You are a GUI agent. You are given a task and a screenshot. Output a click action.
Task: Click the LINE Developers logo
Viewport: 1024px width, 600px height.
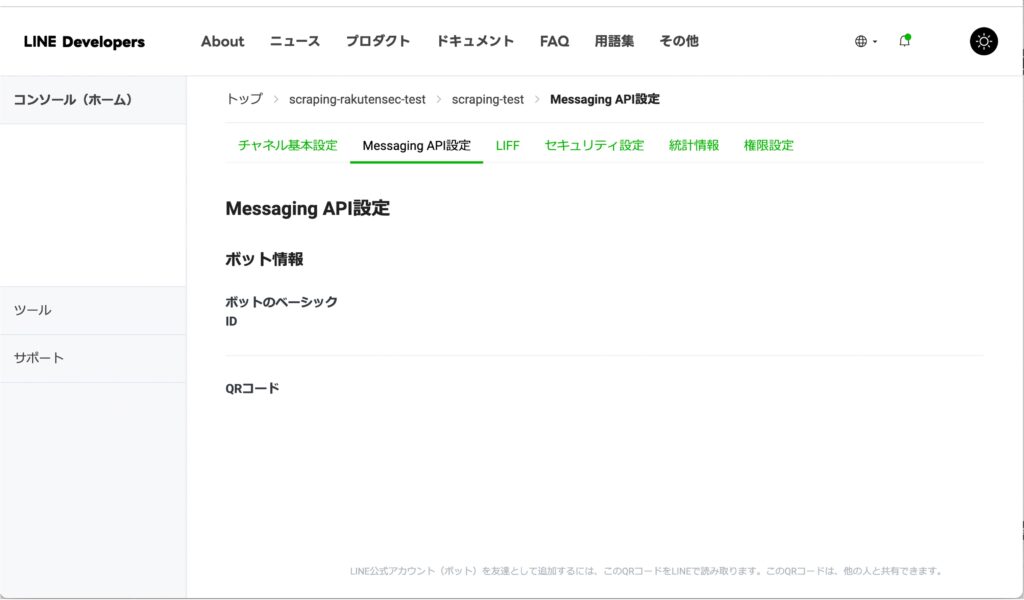click(84, 42)
